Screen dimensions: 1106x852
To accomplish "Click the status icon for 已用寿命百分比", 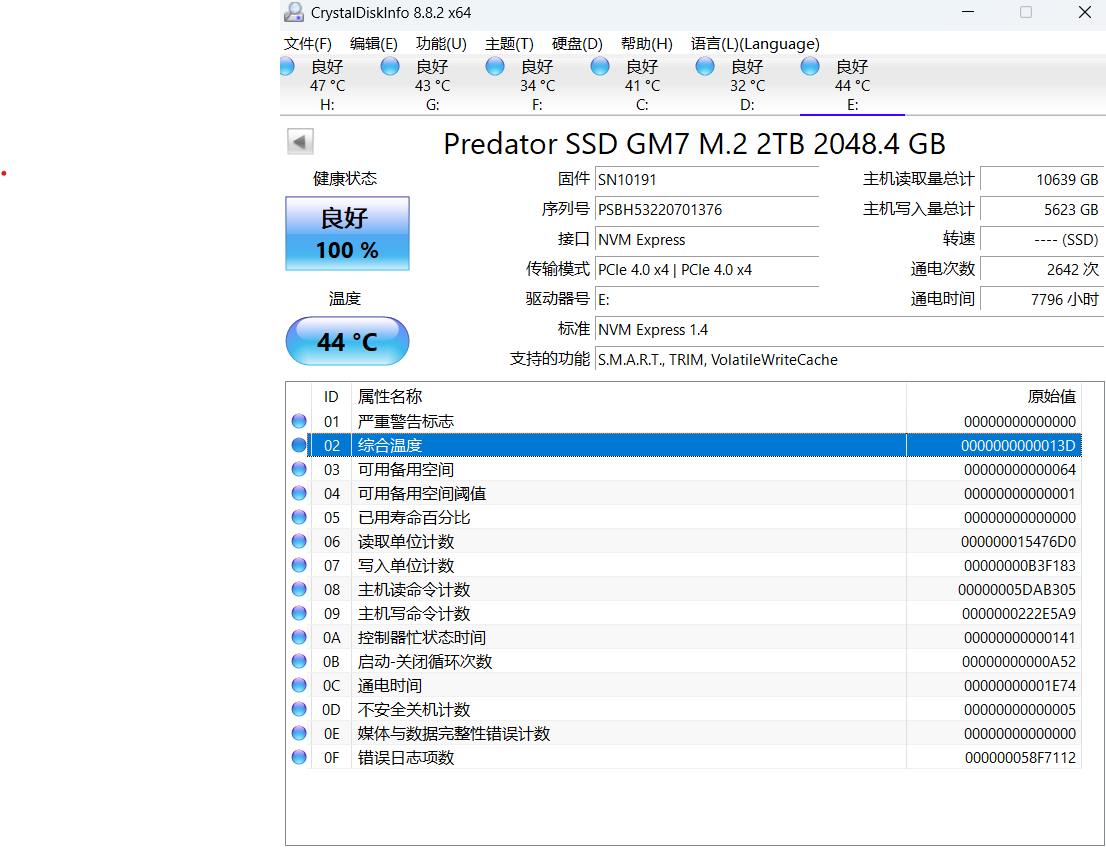I will tap(299, 517).
